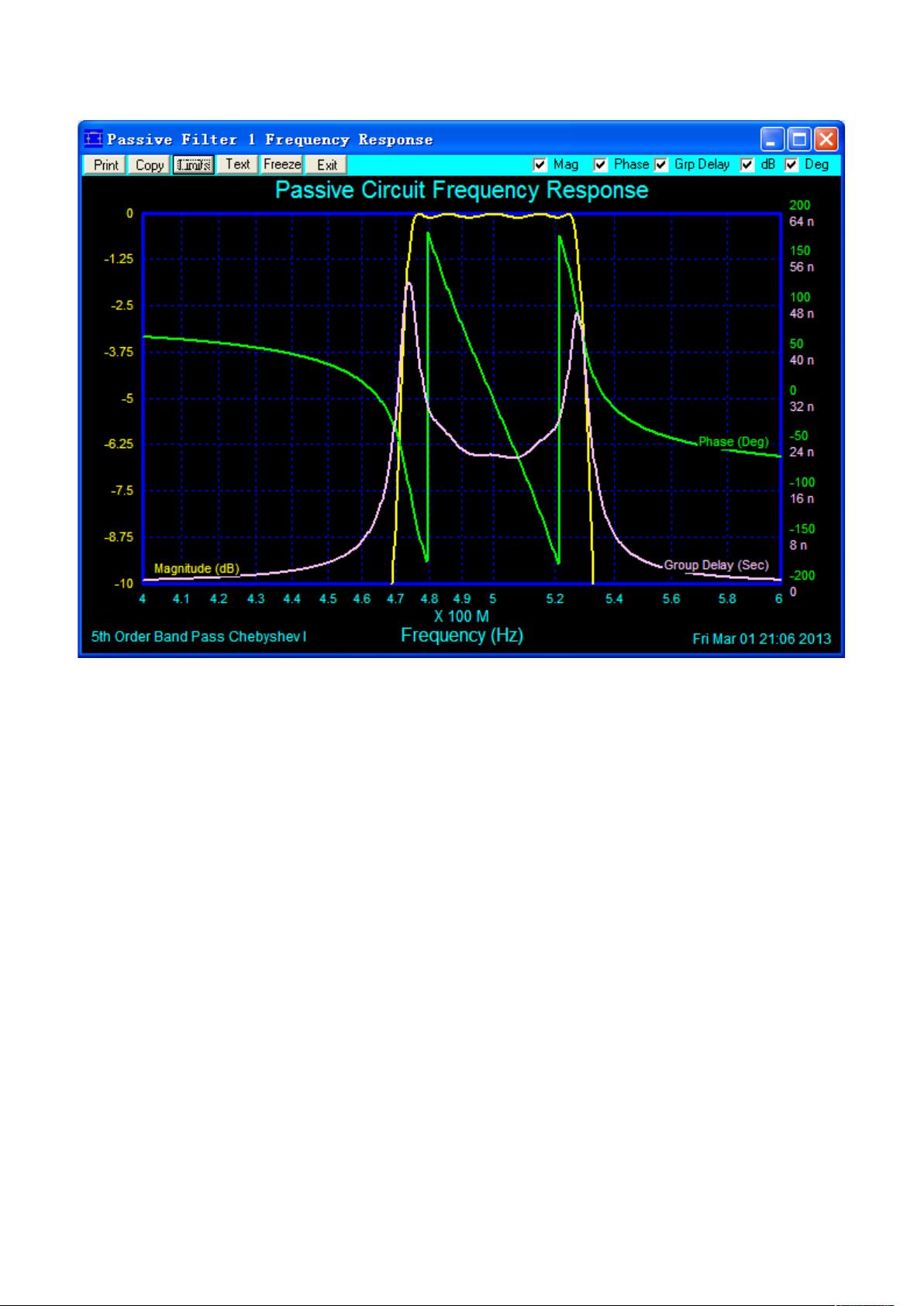Viewport: 924px width, 1306px height.
Task: Click the 5th Order Band Pass Chebyshev text
Action: (x=198, y=637)
